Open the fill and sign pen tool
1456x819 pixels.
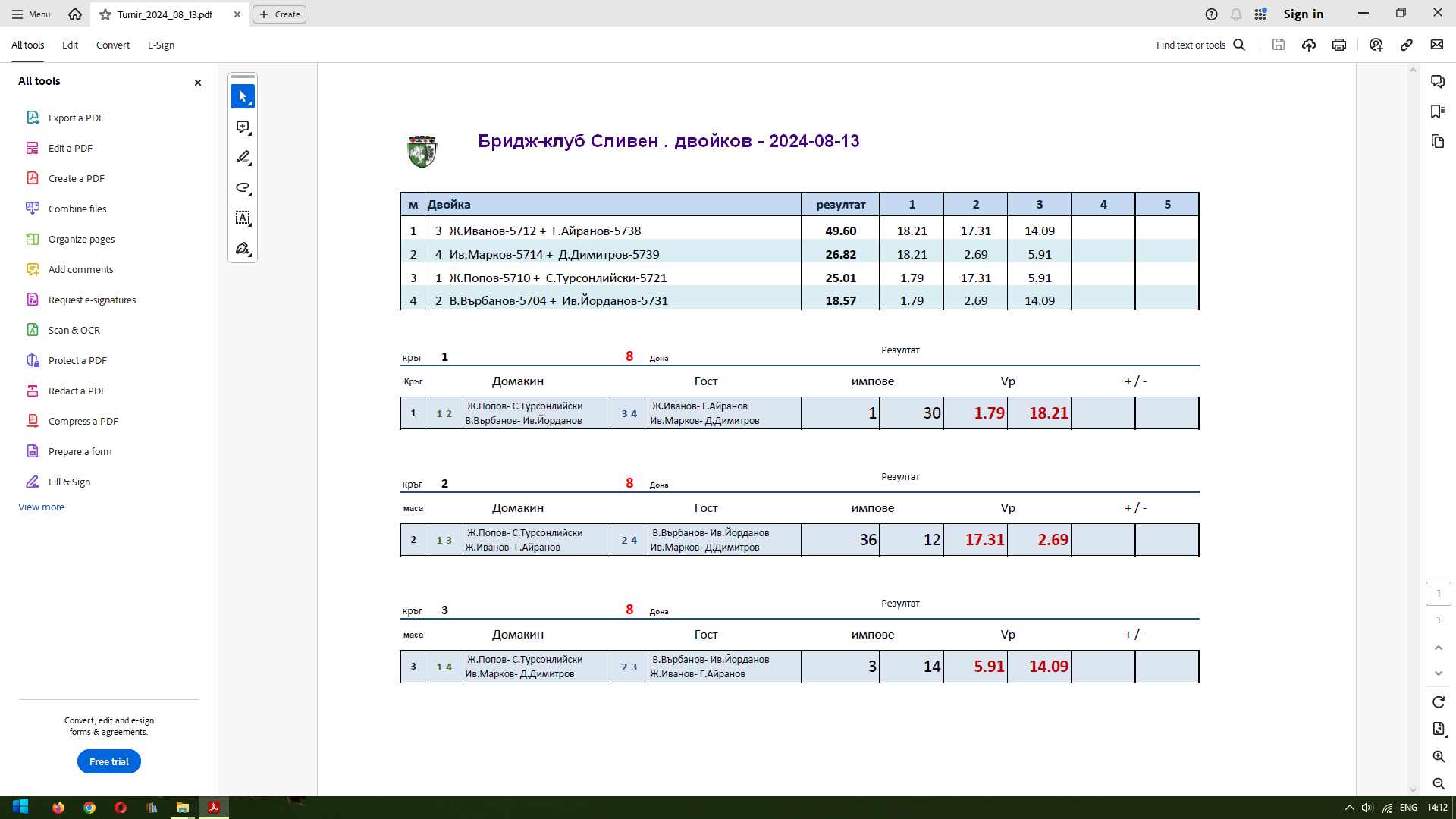tap(243, 249)
